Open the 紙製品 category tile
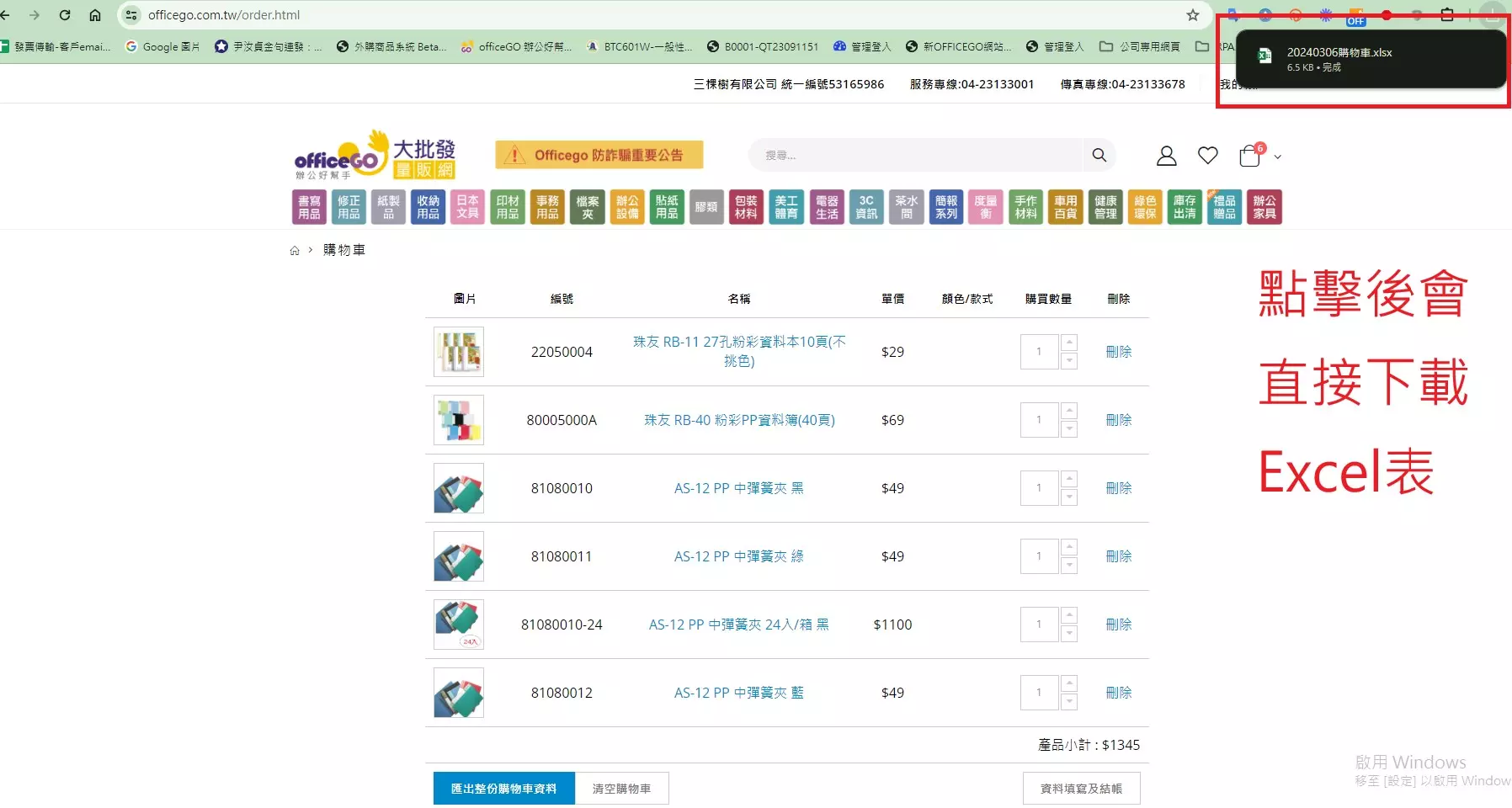This screenshot has height=808, width=1512. tap(388, 207)
